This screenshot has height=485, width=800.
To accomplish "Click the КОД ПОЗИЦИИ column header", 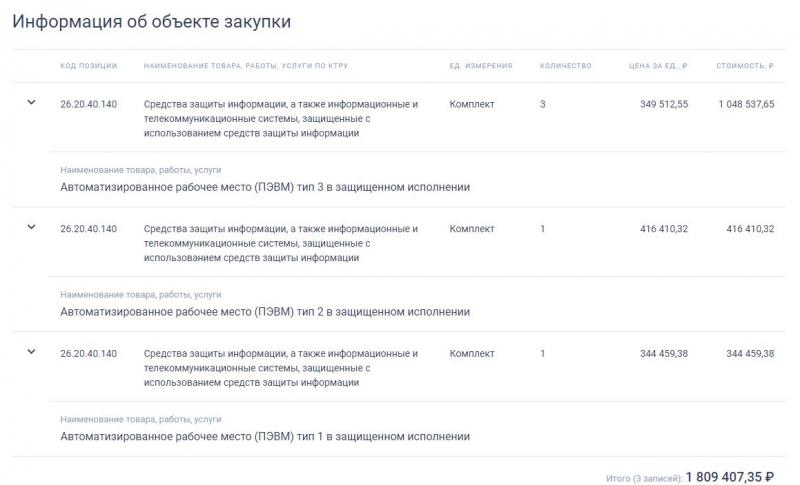I will pos(89,66).
